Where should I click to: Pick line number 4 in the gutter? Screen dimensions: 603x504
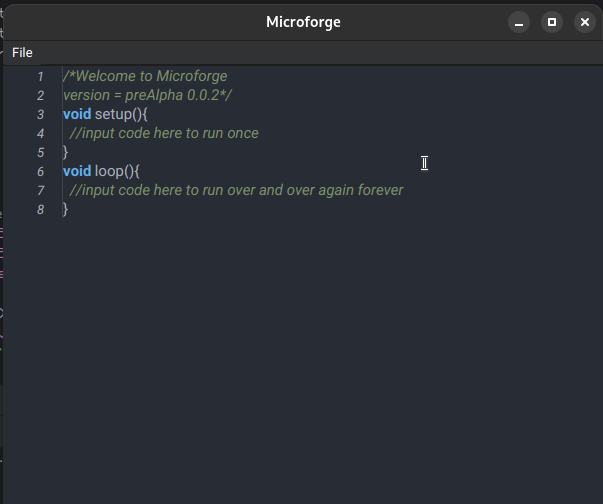[x=40, y=133]
